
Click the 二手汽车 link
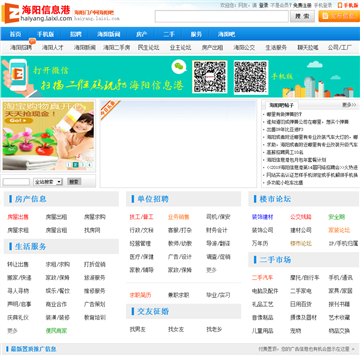click(x=263, y=278)
